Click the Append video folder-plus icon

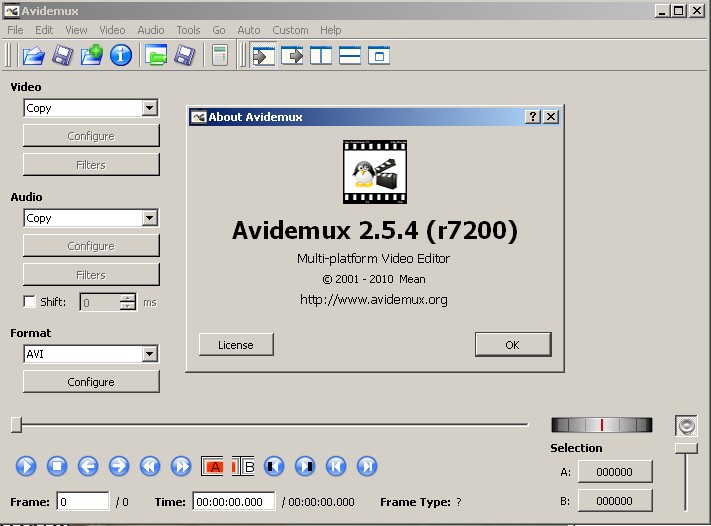(92, 55)
